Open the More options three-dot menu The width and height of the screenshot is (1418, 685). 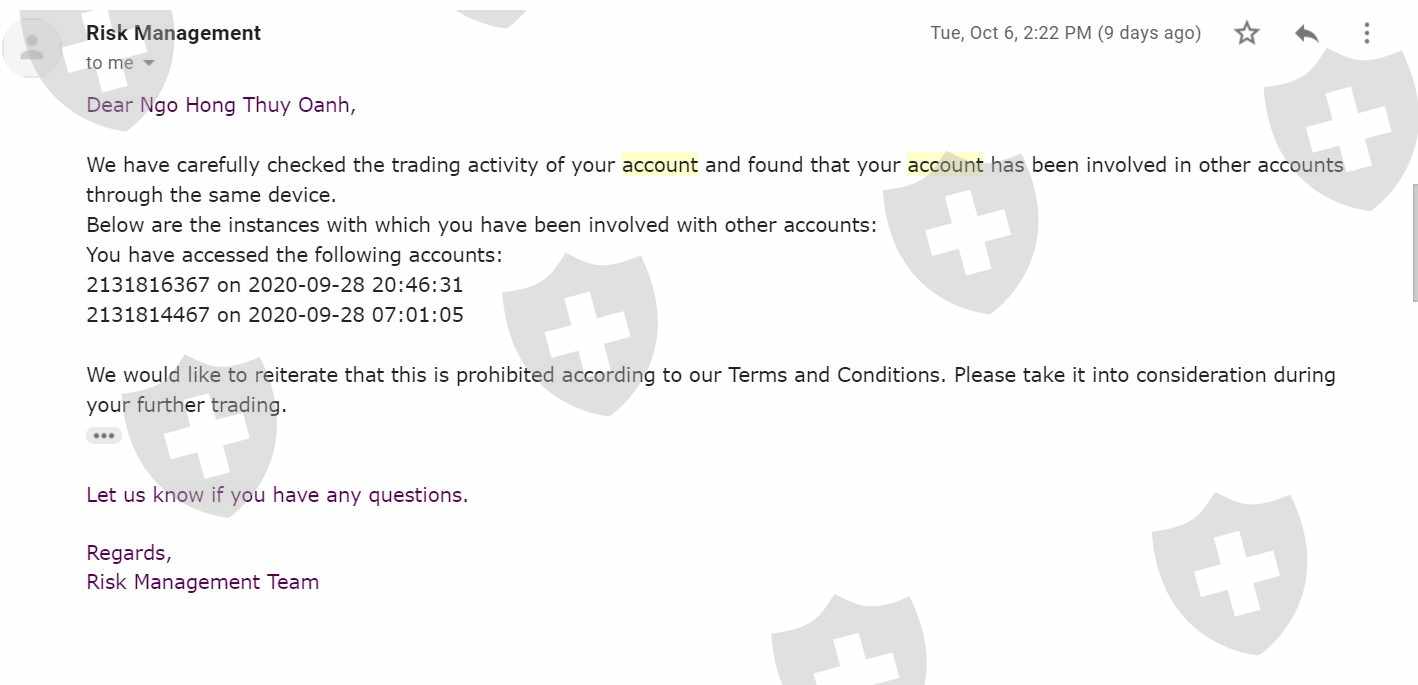click(x=1366, y=33)
